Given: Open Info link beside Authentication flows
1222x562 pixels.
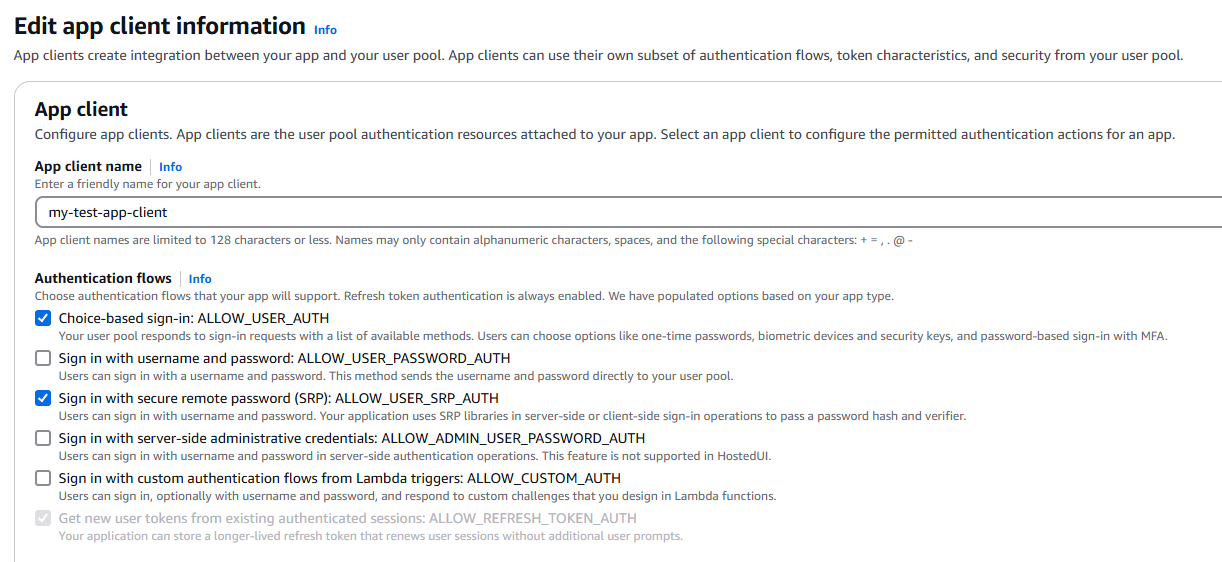Looking at the screenshot, I should coord(200,279).
